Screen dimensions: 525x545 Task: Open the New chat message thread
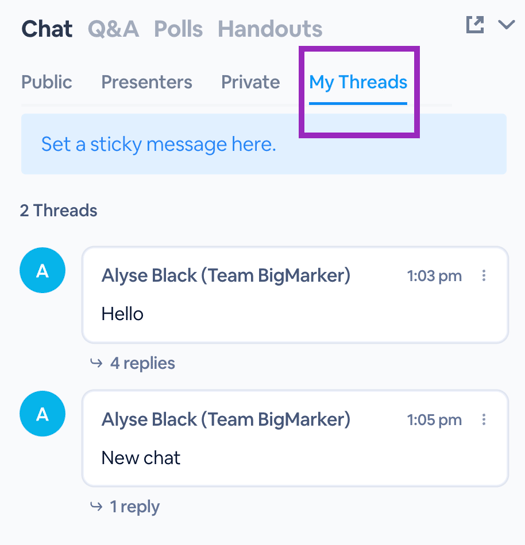[x=295, y=438]
